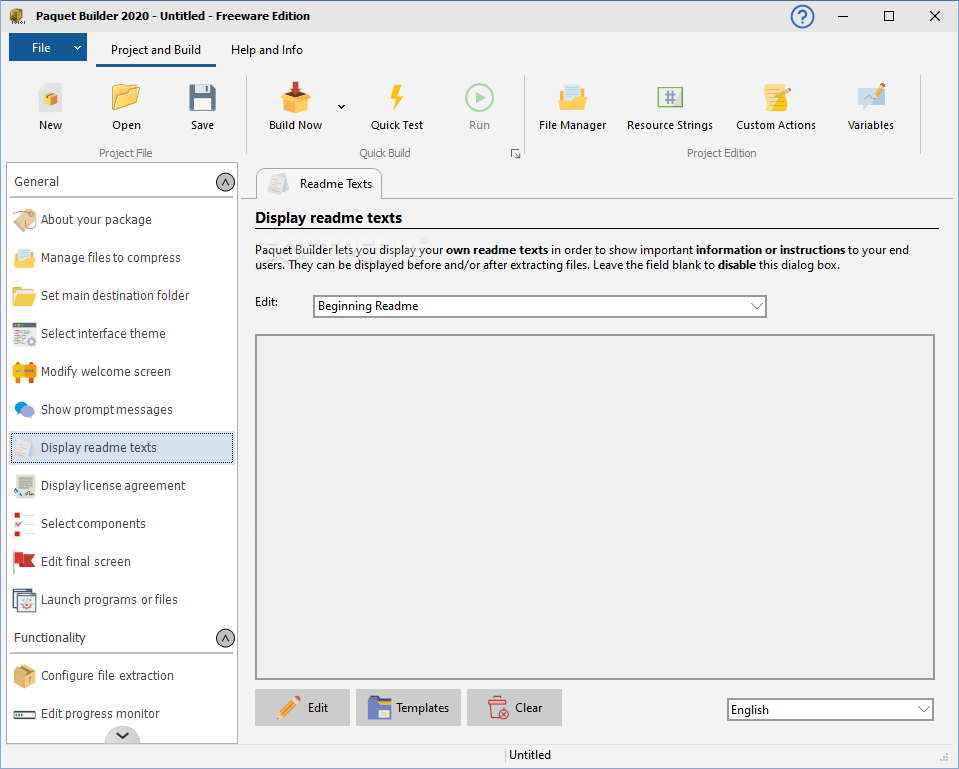Open Manage files to compress

point(122,258)
